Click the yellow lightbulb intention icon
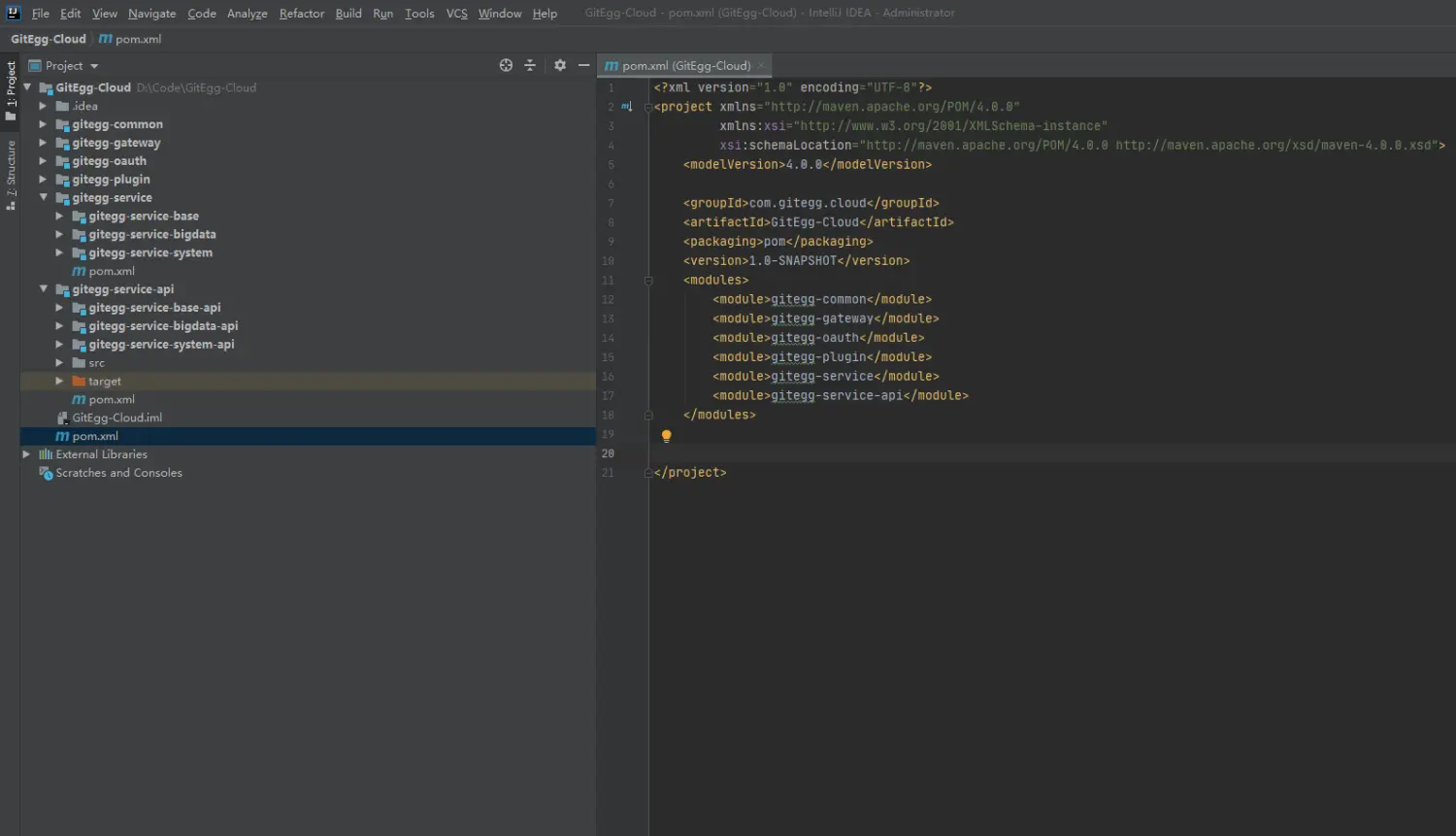This screenshot has width=1456, height=836. [666, 436]
